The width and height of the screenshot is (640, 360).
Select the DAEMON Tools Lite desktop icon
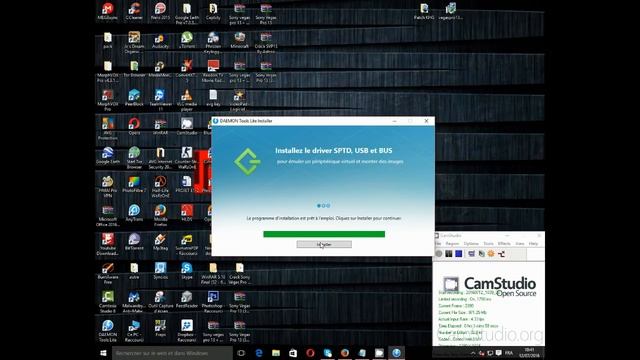pyautogui.click(x=108, y=331)
